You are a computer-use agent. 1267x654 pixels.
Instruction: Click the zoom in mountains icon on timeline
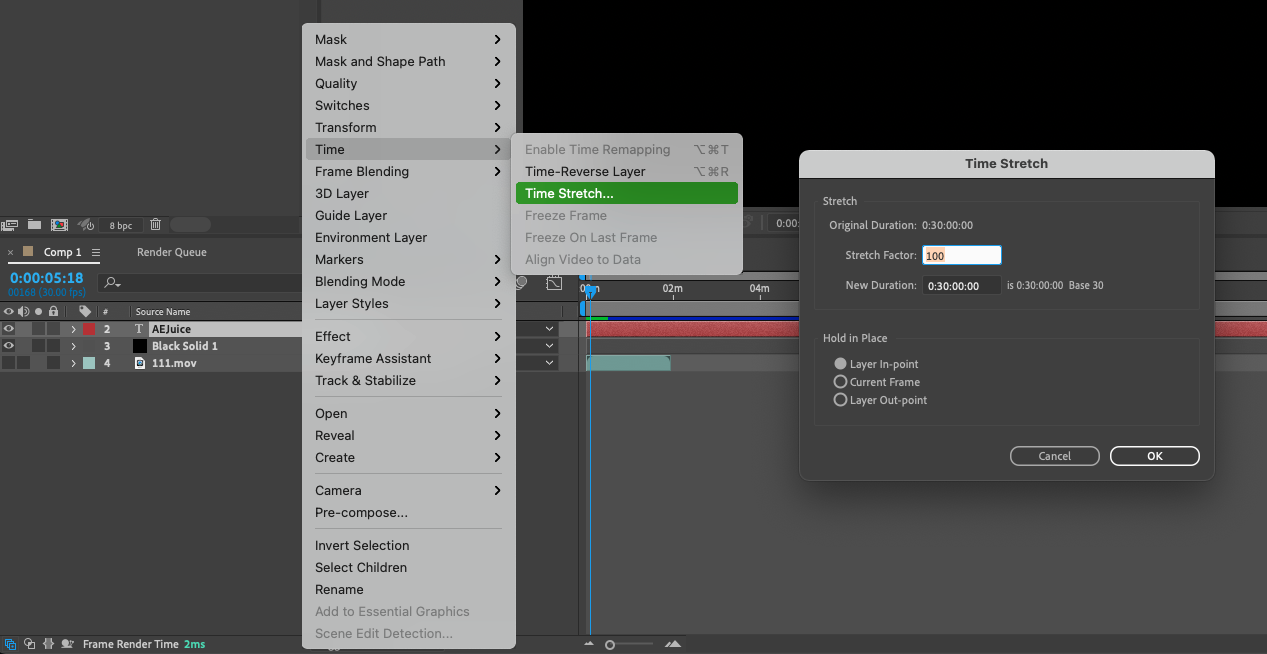674,645
